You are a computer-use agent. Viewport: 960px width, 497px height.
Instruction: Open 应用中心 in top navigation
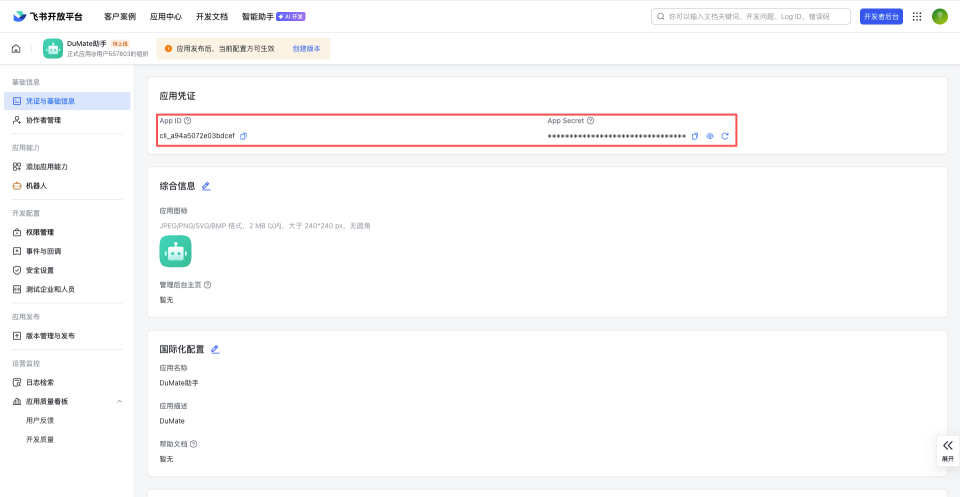[165, 17]
